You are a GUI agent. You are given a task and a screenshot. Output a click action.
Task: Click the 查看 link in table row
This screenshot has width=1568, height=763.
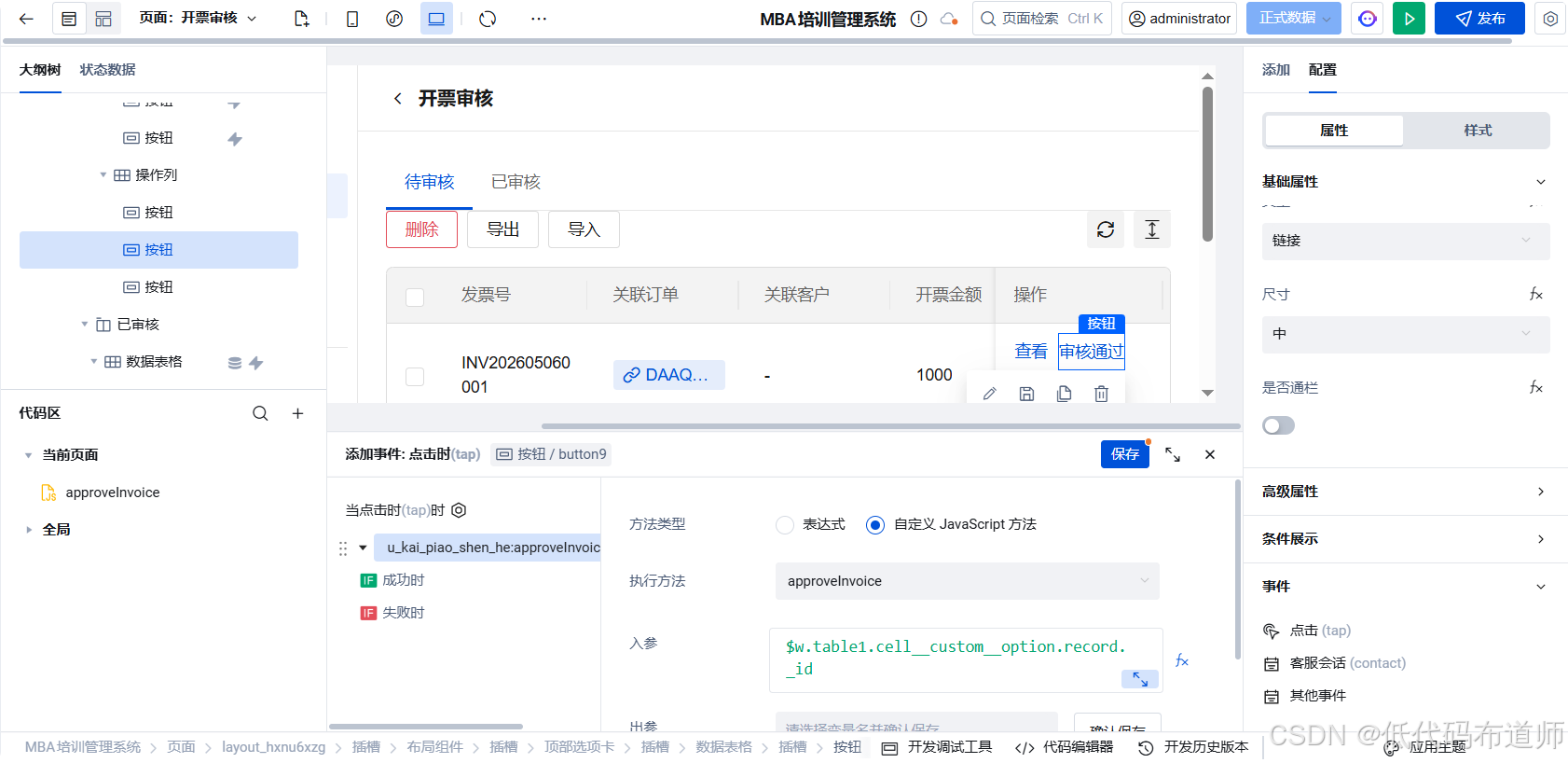1031,352
